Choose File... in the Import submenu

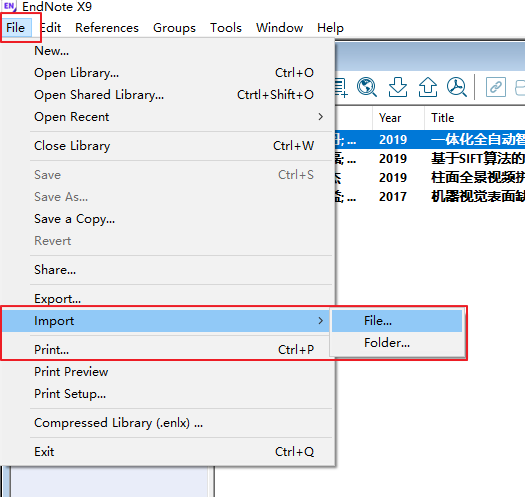397,321
